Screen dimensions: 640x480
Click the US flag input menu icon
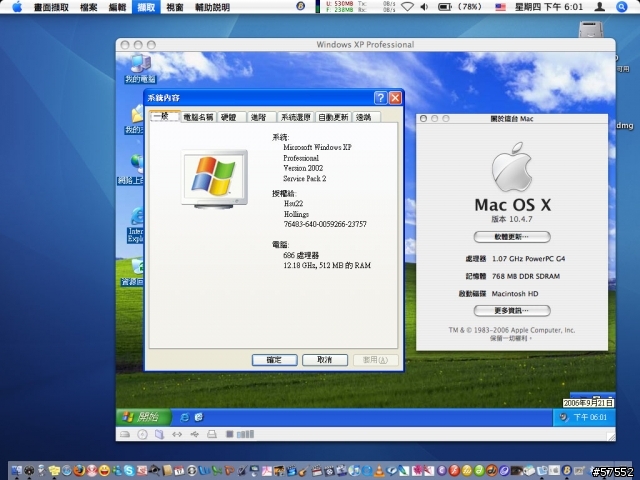pos(500,7)
